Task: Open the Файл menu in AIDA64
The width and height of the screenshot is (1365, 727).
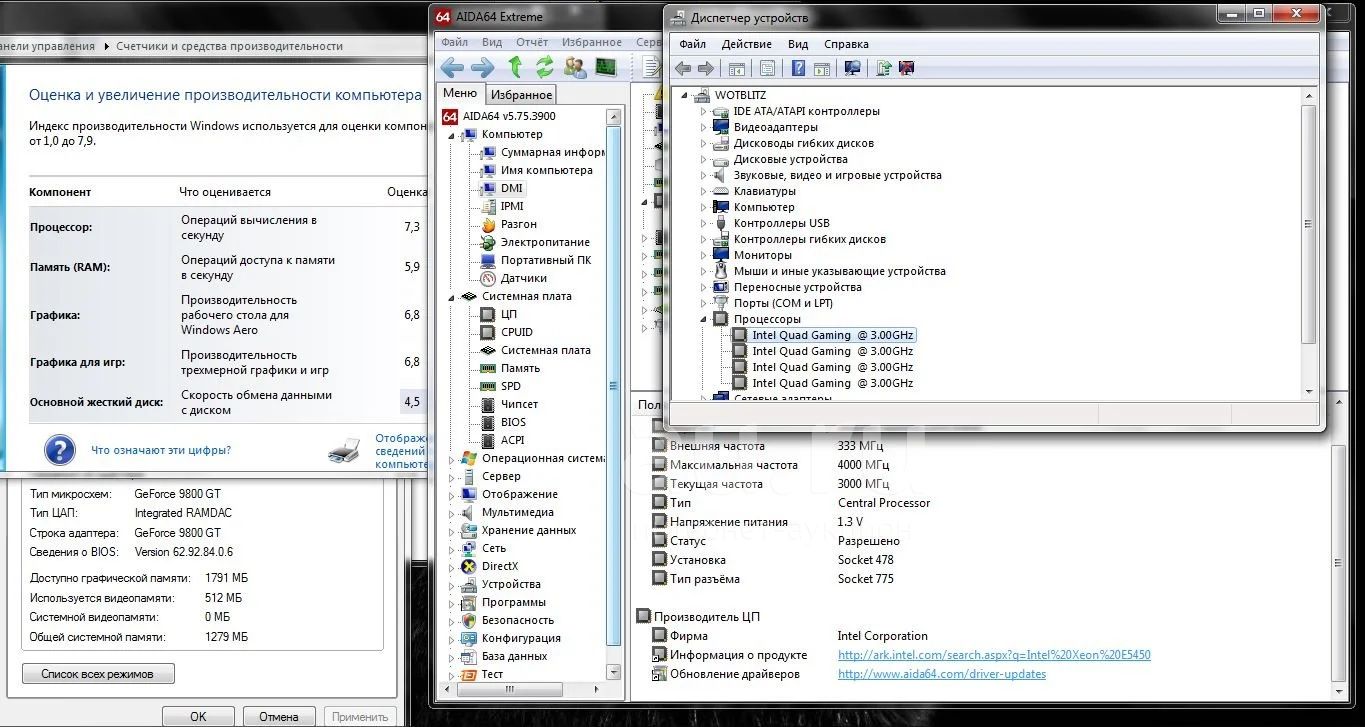Action: click(454, 42)
